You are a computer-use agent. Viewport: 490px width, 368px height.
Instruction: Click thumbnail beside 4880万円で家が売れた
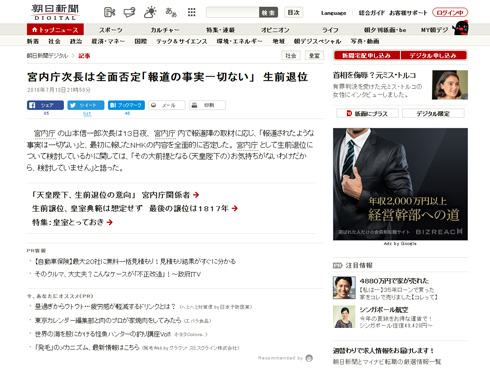point(344,288)
